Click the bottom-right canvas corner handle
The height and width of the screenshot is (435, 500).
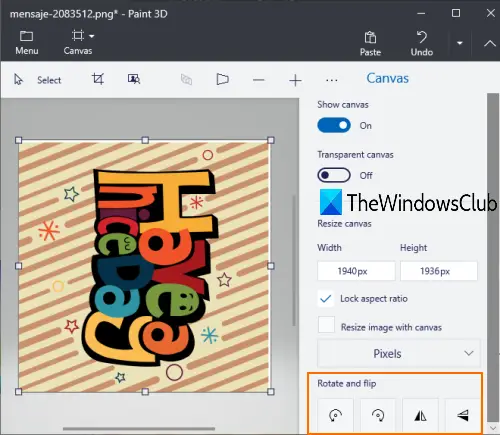coord(271,392)
